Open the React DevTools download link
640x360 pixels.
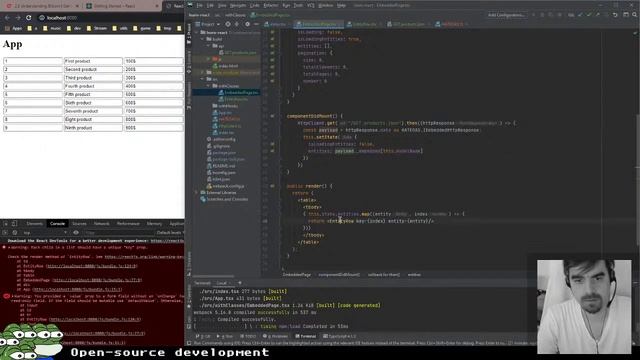pos(167,241)
